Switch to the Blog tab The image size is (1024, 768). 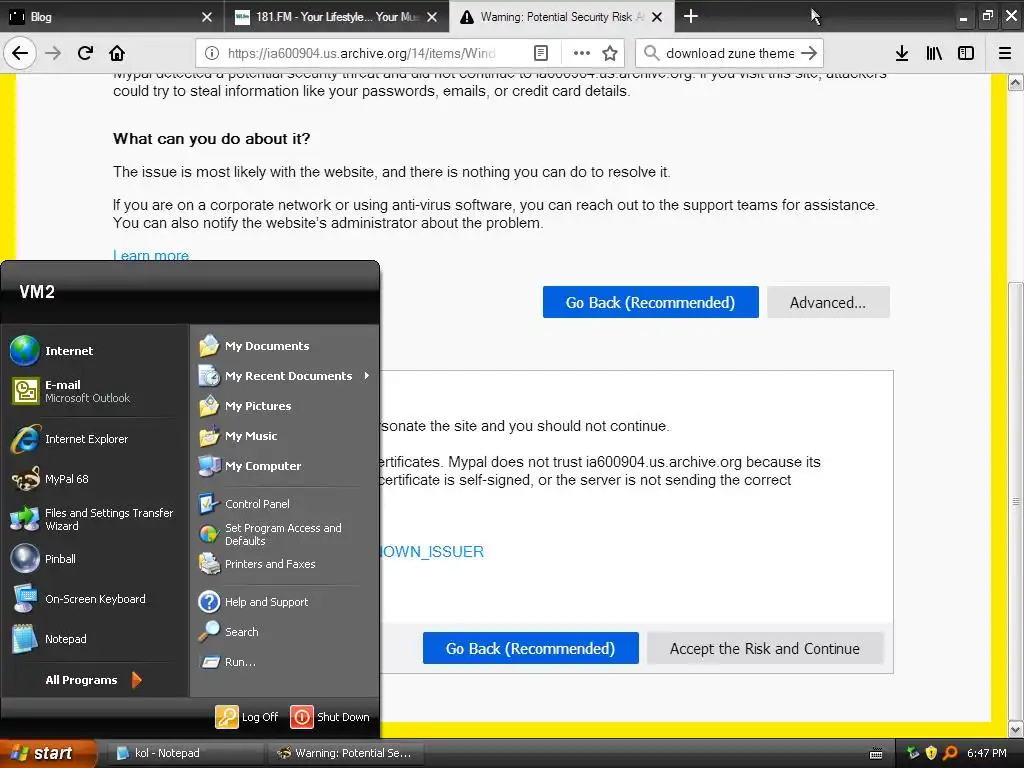coord(112,16)
